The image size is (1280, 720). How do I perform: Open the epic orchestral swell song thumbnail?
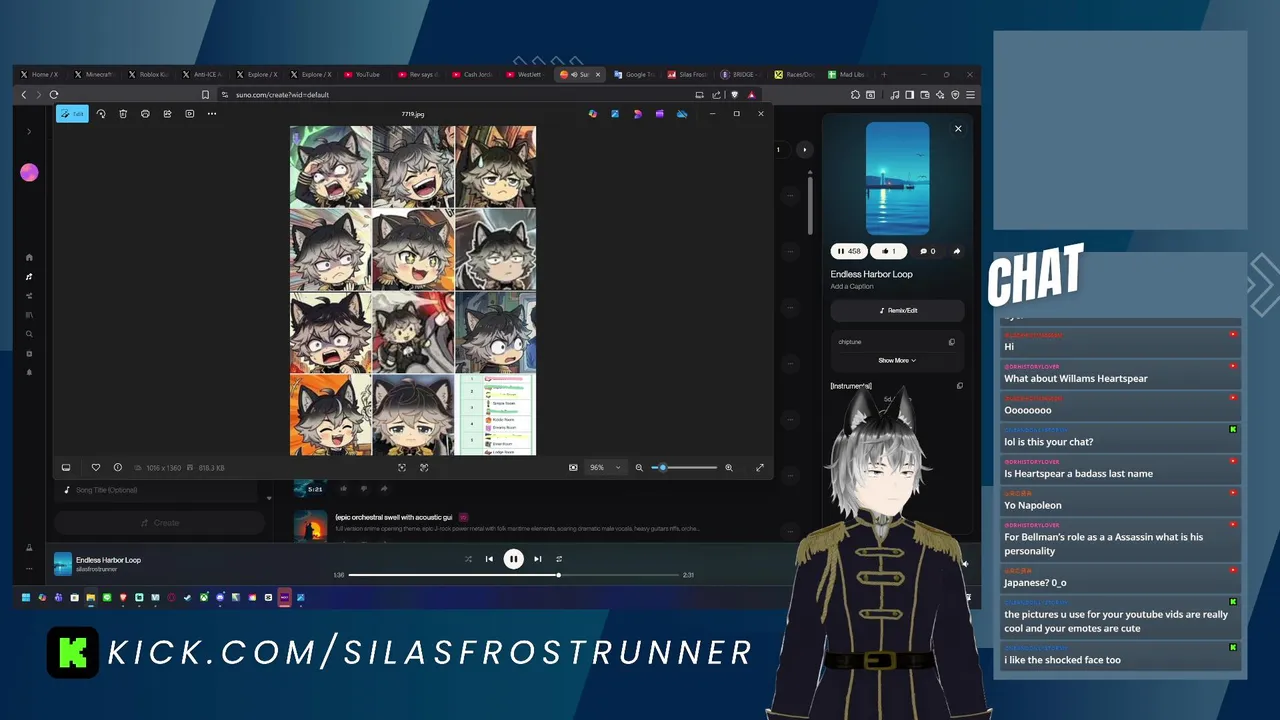(x=311, y=526)
